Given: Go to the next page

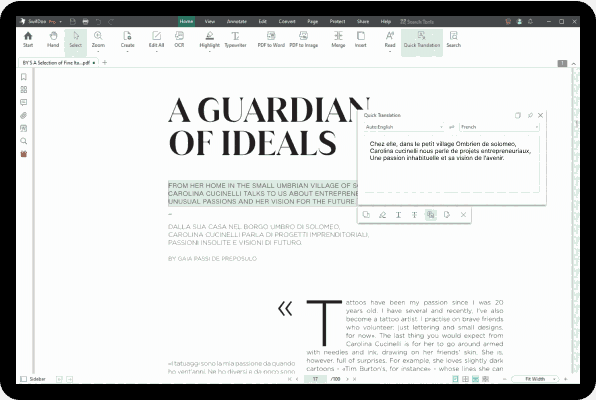Looking at the screenshot, I should [347, 379].
